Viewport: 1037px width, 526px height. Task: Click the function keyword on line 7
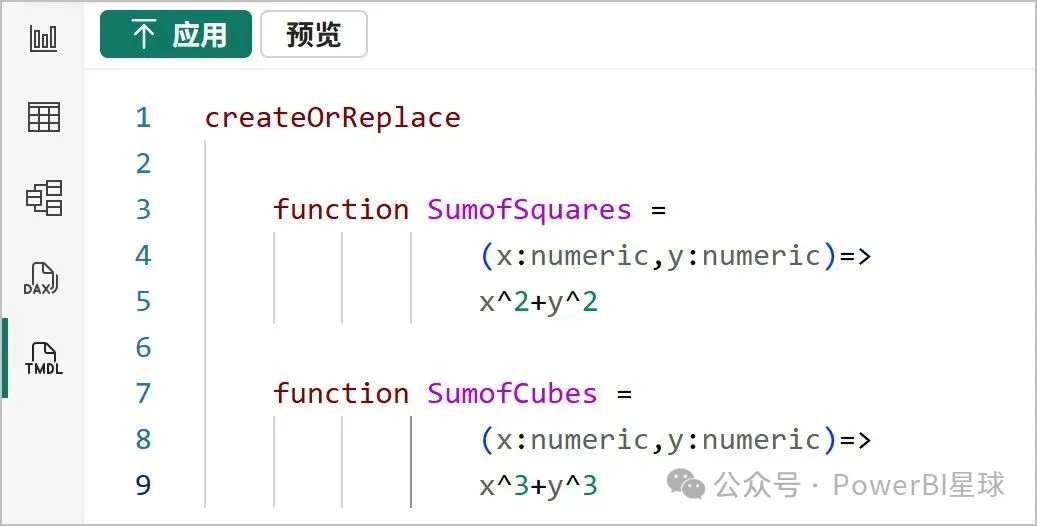[341, 394]
